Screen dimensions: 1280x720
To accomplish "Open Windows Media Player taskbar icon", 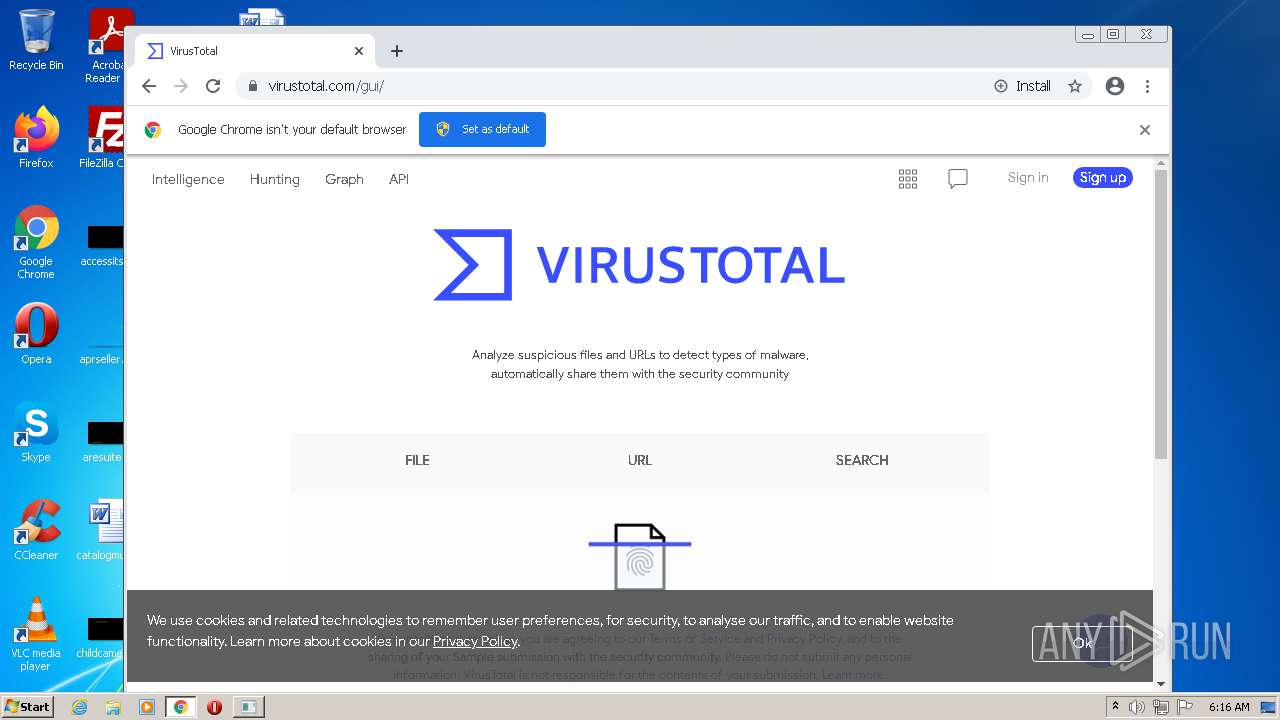I will click(x=147, y=707).
